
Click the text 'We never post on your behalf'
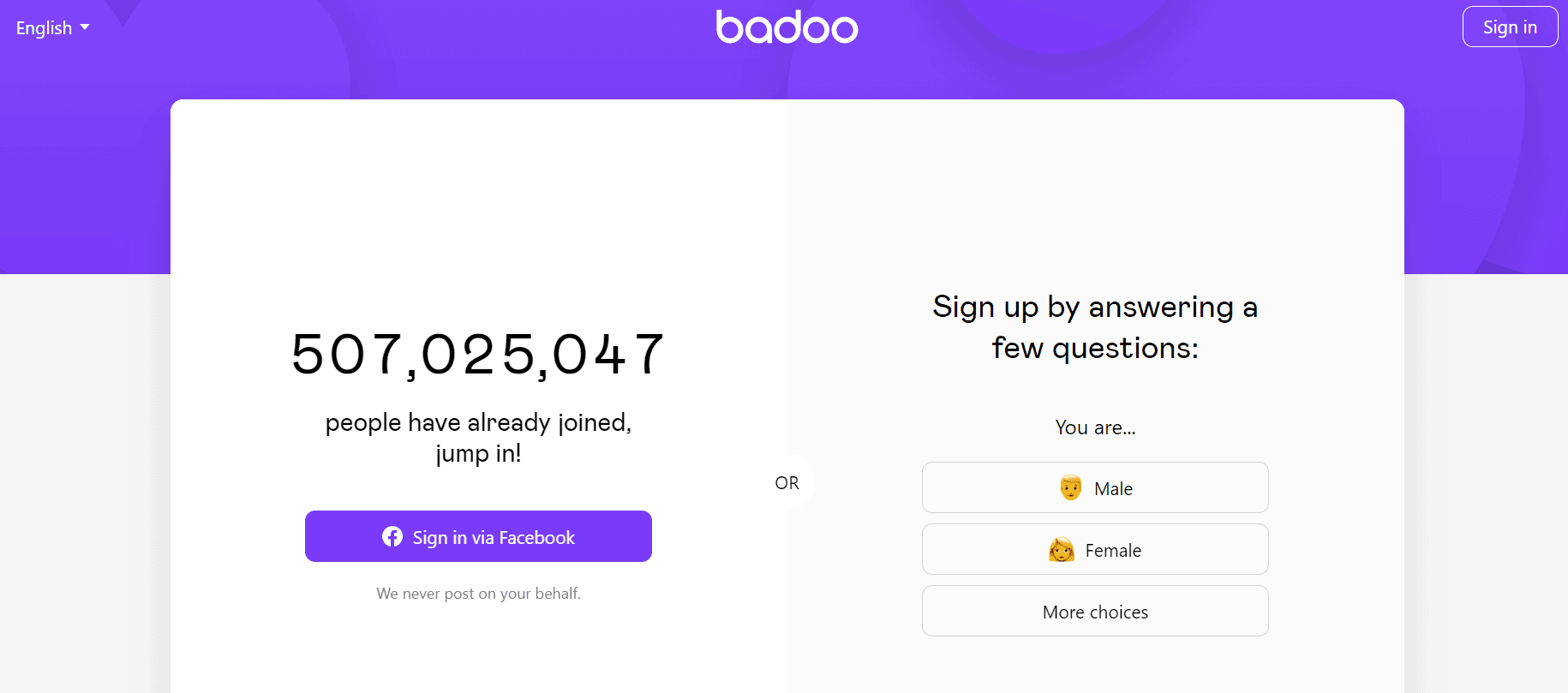(x=478, y=593)
